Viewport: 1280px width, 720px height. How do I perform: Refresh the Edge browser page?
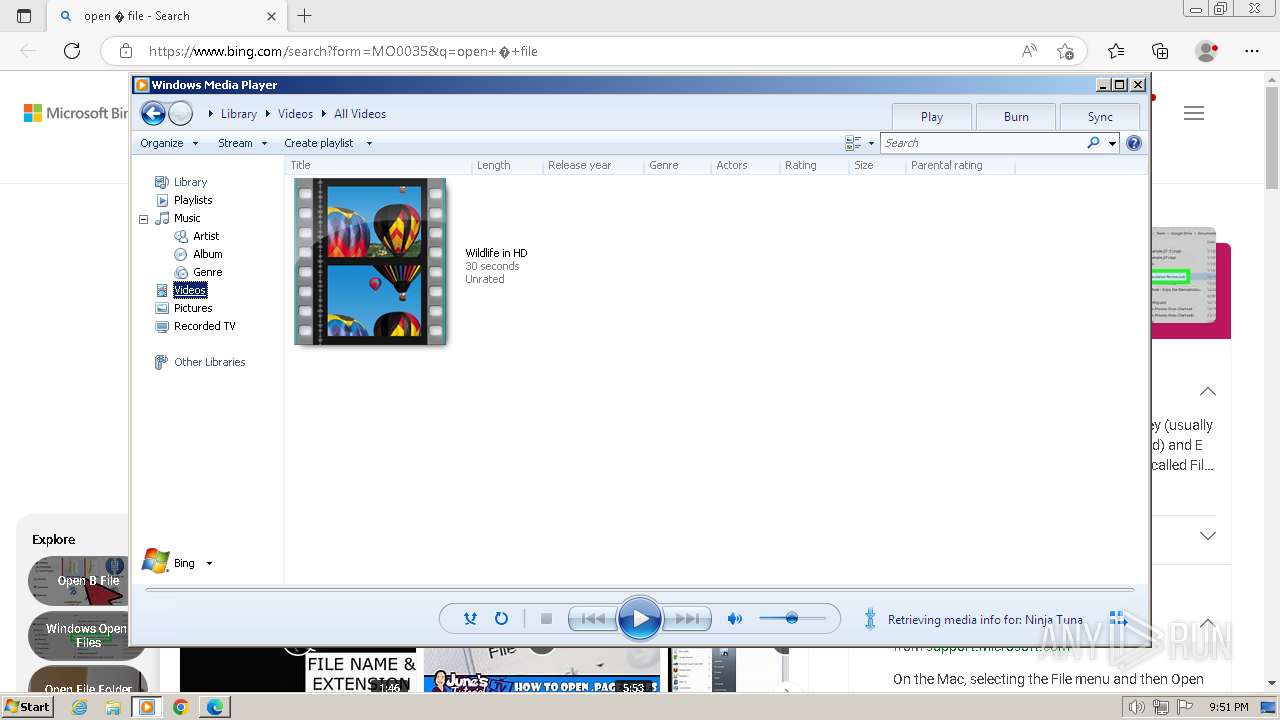(x=72, y=51)
